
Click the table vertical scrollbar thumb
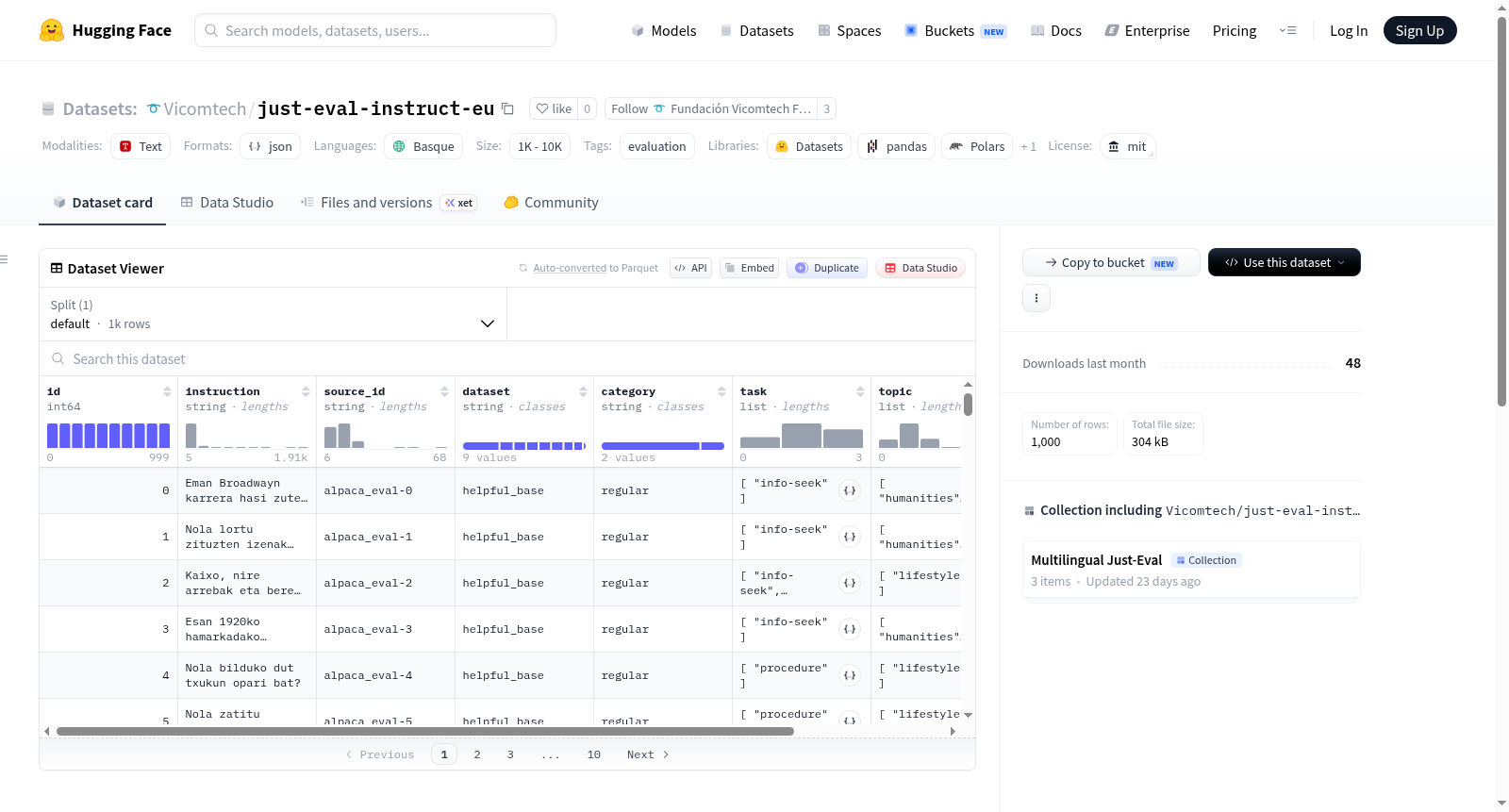968,405
